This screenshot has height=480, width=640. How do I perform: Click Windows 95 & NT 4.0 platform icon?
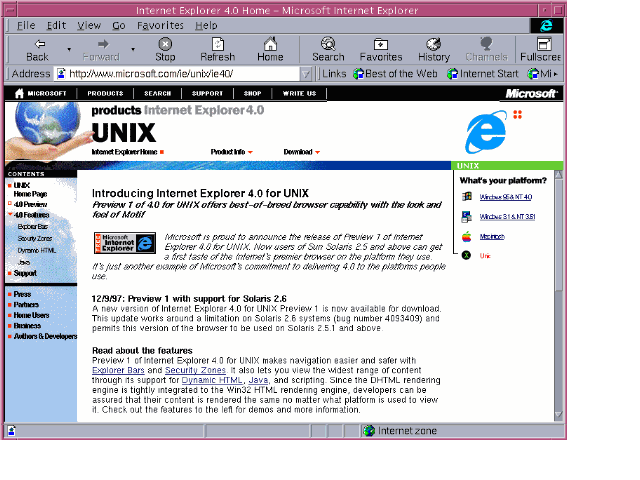coord(467,197)
